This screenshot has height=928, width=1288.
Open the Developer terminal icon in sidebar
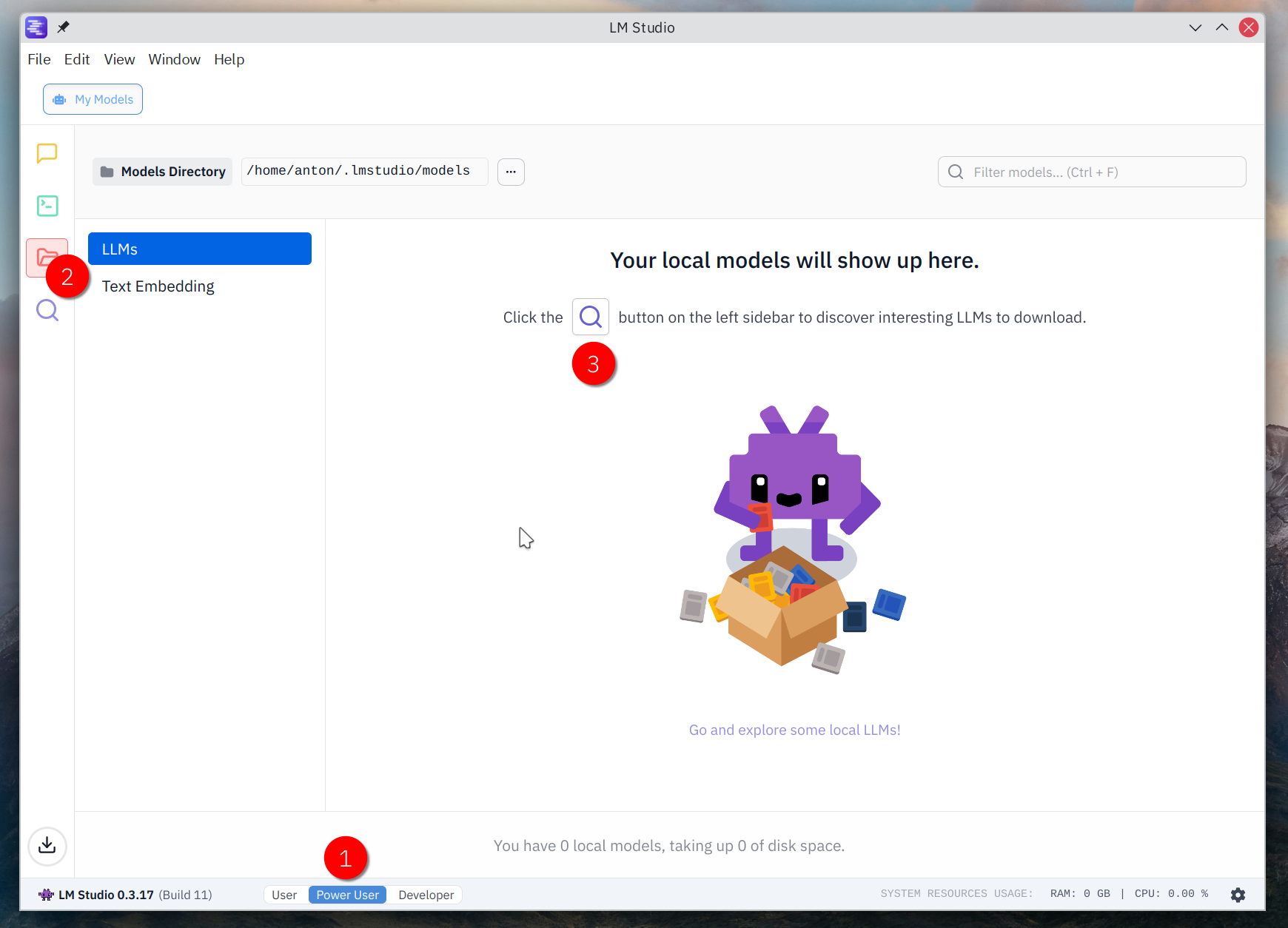pyautogui.click(x=47, y=206)
